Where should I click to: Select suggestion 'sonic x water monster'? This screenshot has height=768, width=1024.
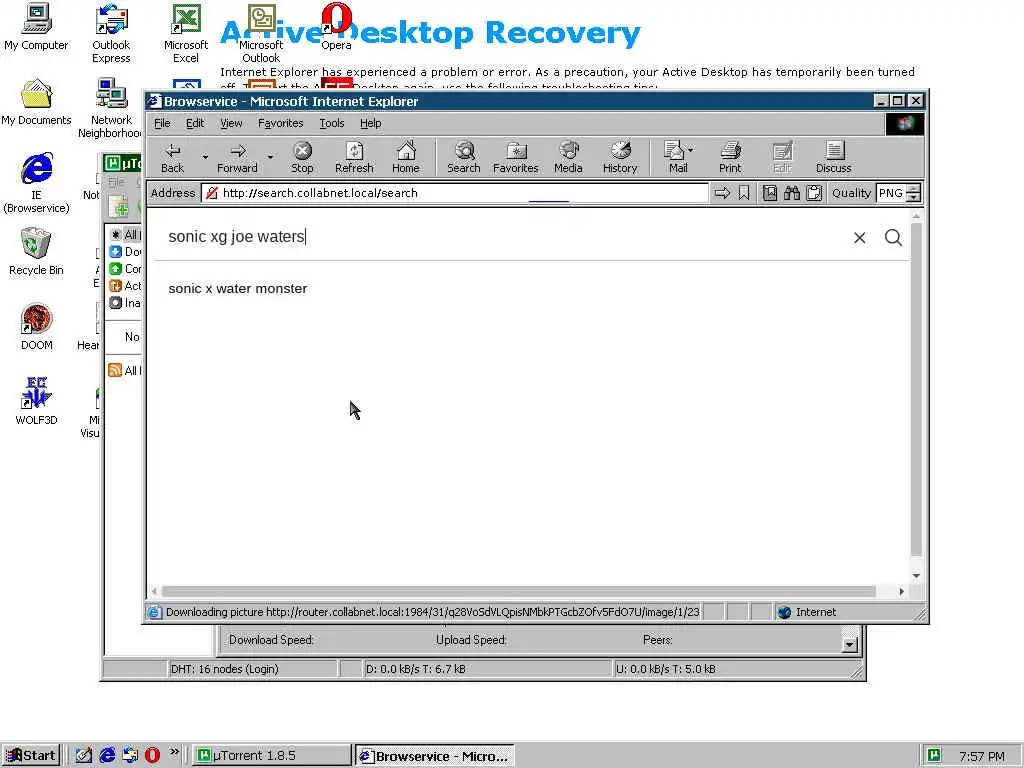coord(238,289)
